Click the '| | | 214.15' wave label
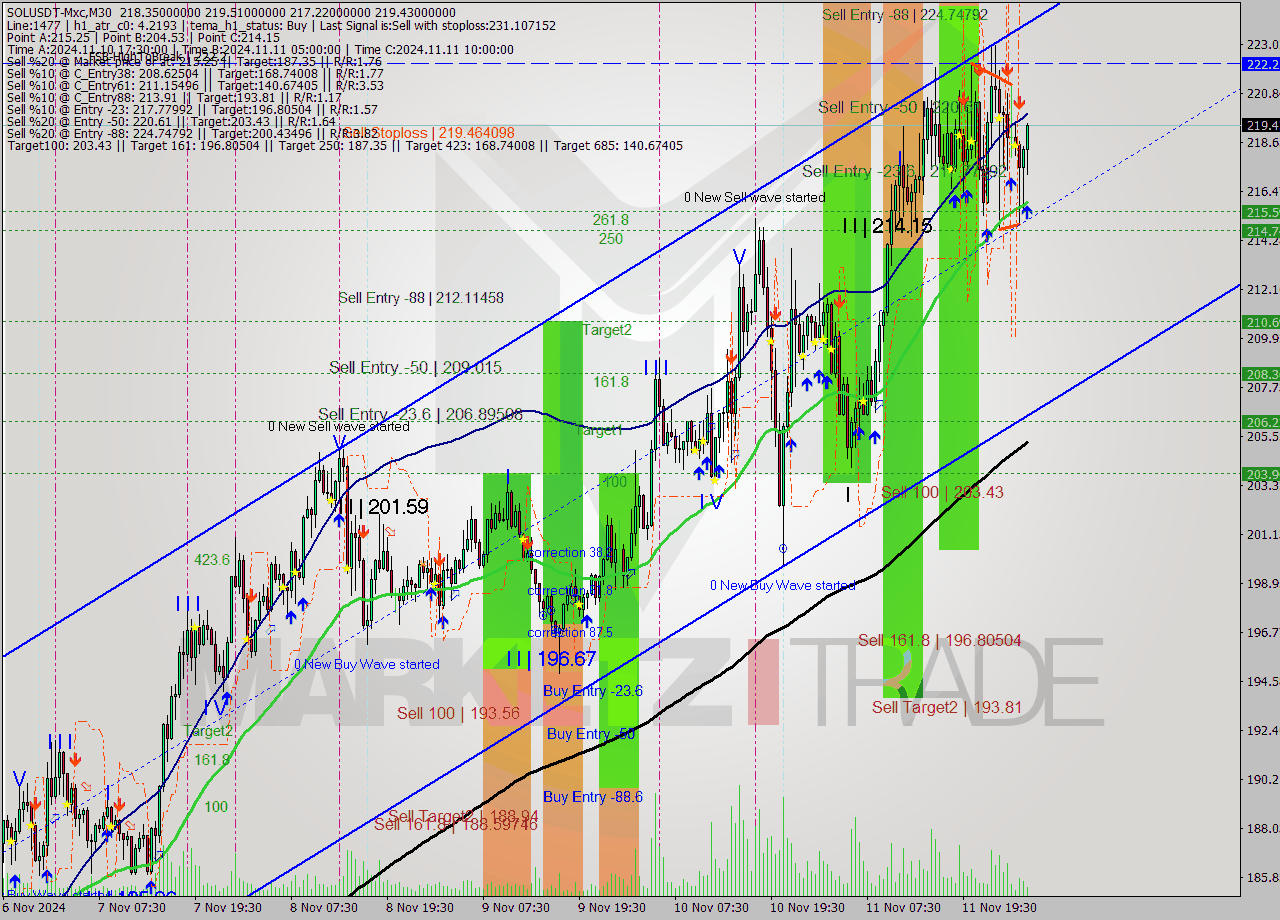The height and width of the screenshot is (920, 1280). 887,226
